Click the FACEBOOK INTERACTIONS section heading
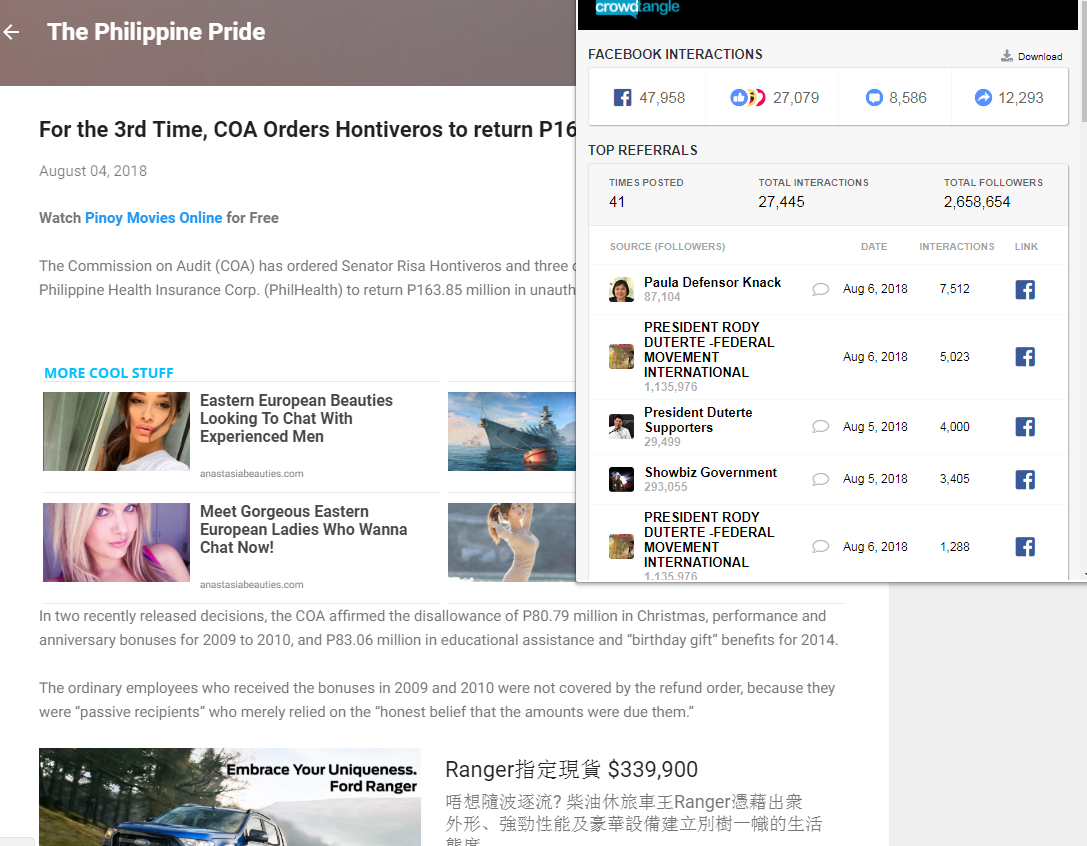This screenshot has height=846, width=1087. pyautogui.click(x=675, y=54)
